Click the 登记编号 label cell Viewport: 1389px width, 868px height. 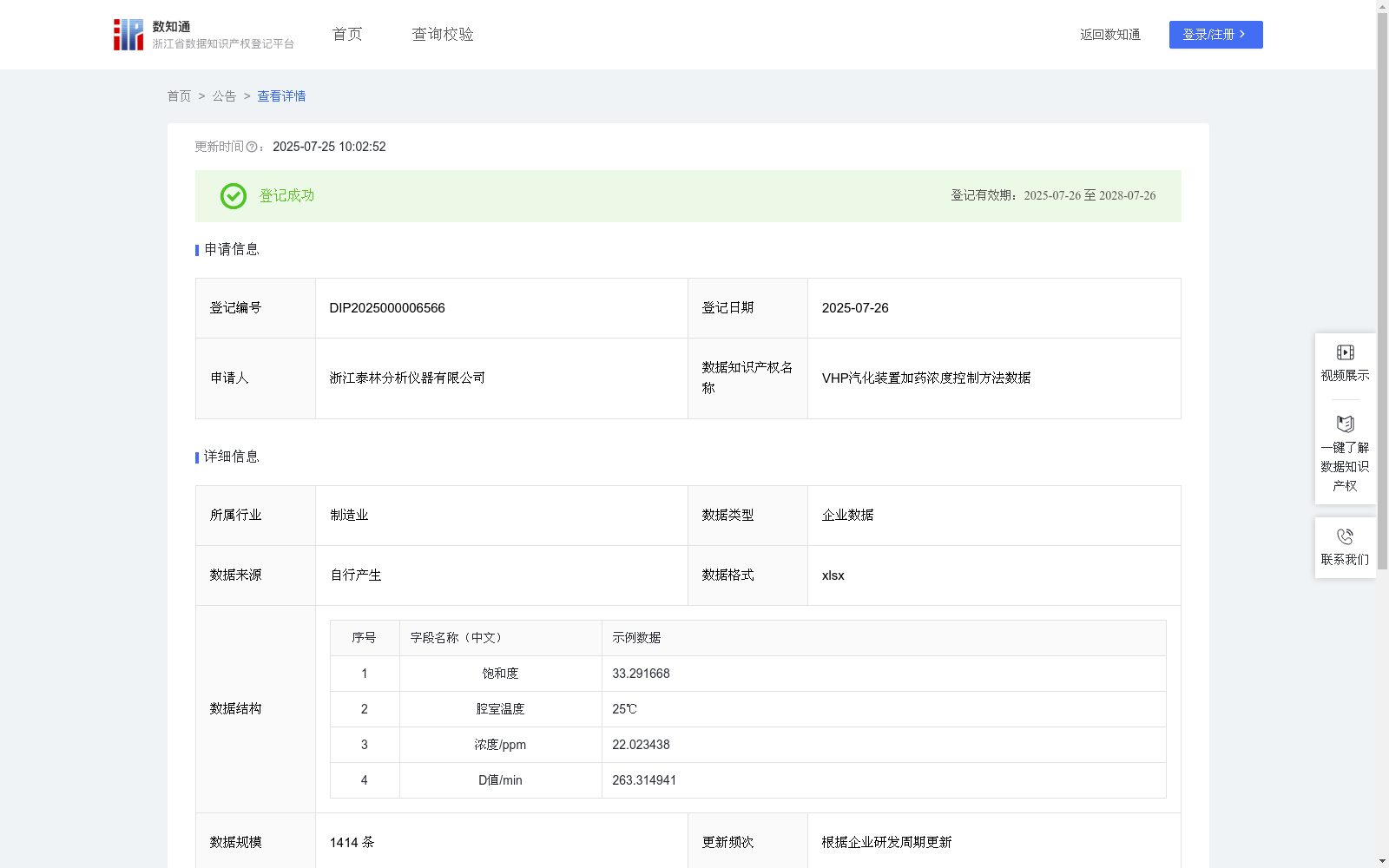(x=255, y=308)
